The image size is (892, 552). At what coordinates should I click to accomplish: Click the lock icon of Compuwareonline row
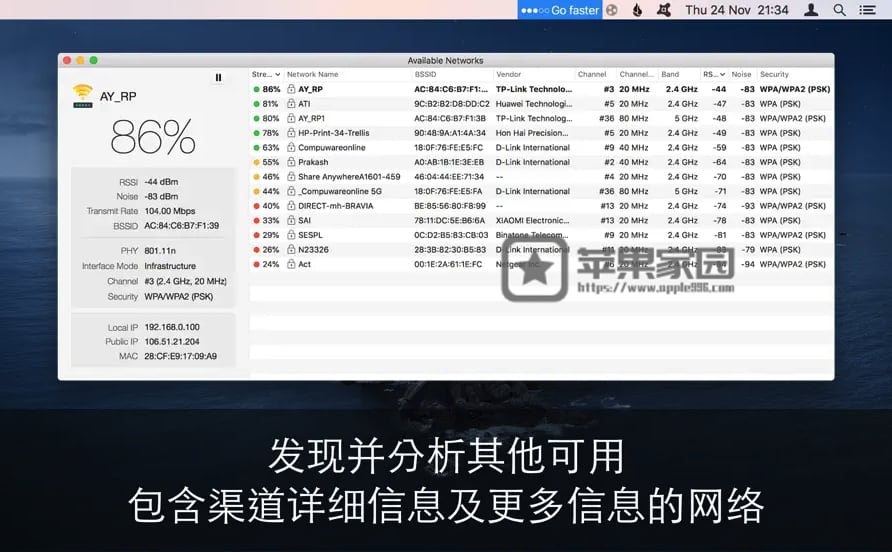click(x=291, y=147)
